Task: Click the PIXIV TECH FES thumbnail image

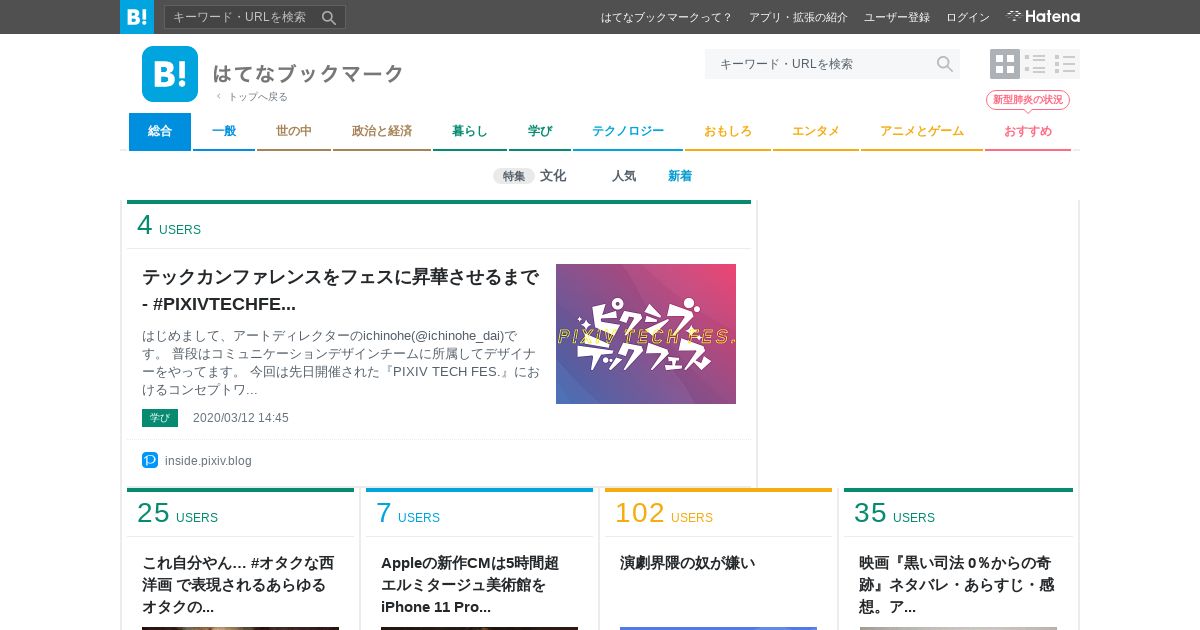Action: [646, 334]
